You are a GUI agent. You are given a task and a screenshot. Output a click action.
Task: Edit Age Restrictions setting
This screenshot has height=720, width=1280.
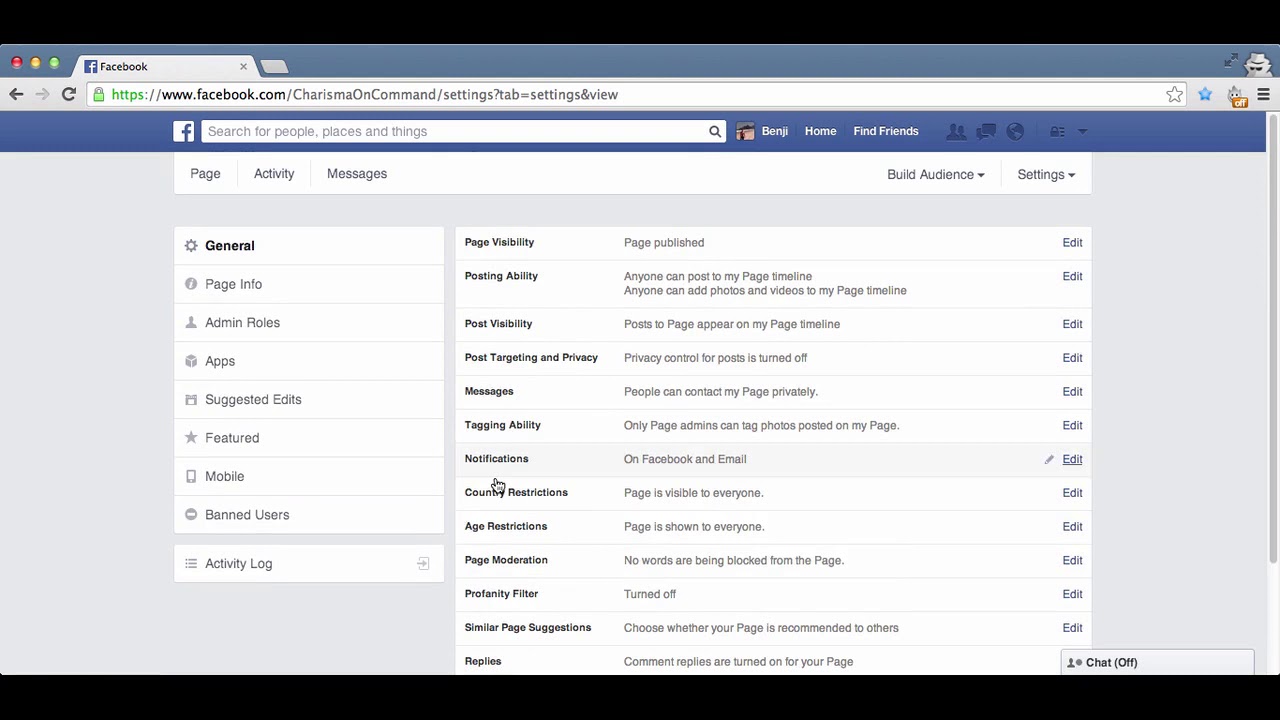click(1072, 527)
